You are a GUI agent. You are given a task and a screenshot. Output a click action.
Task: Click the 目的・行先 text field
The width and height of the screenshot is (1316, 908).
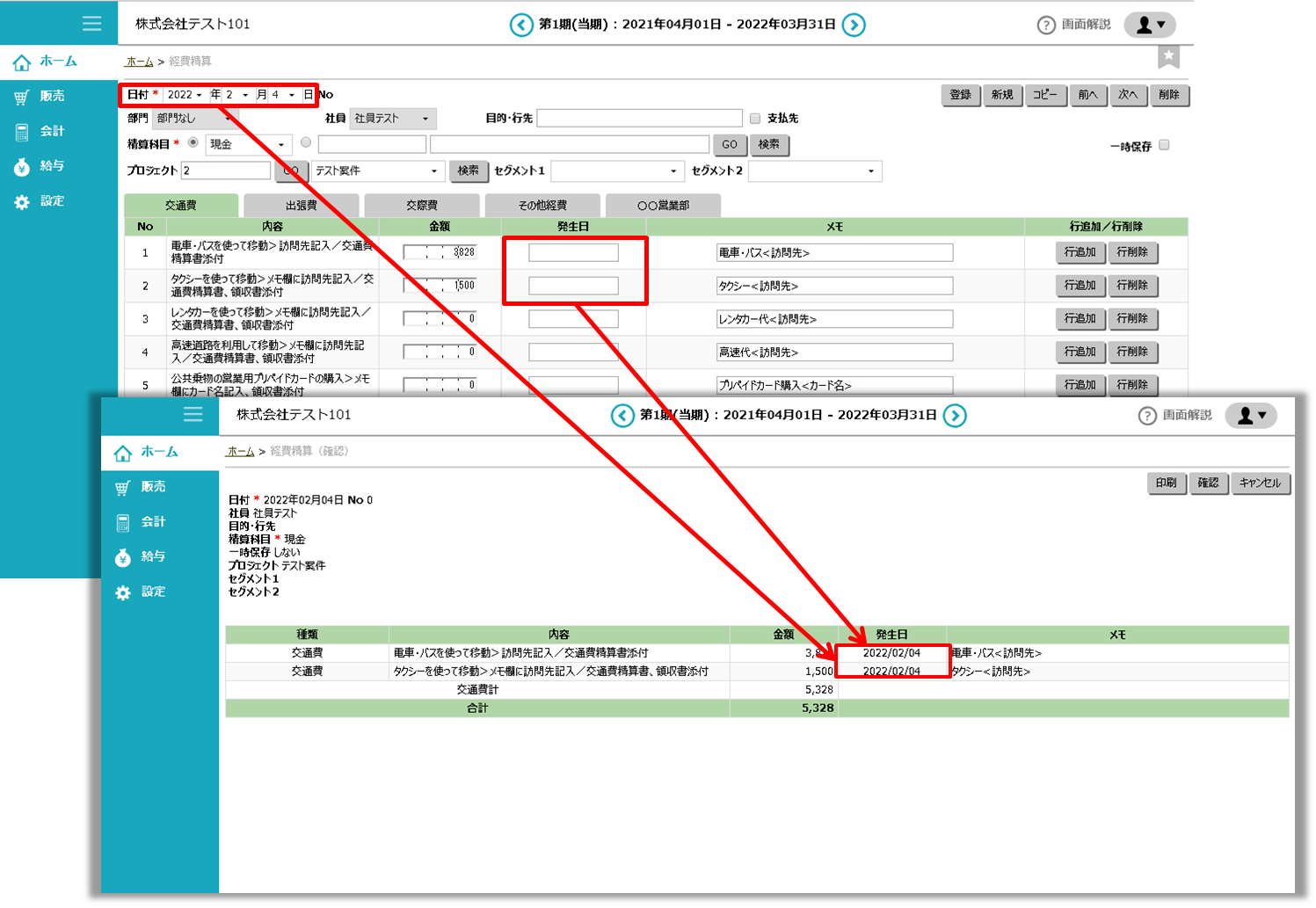639,119
